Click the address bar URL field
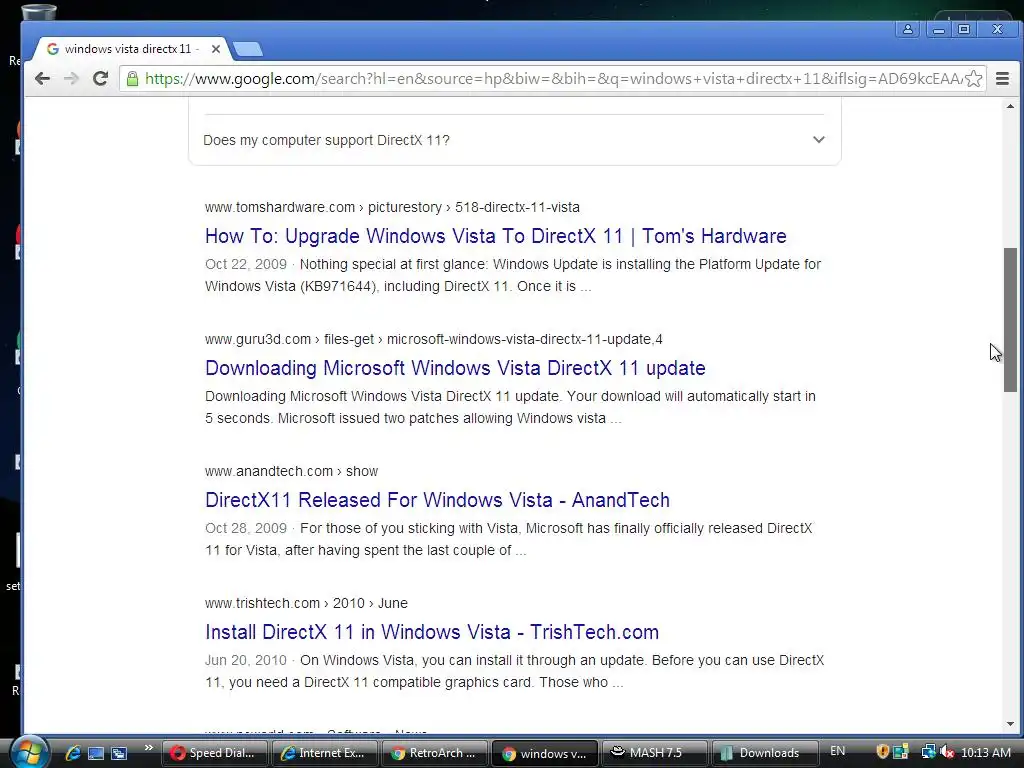 coord(552,78)
